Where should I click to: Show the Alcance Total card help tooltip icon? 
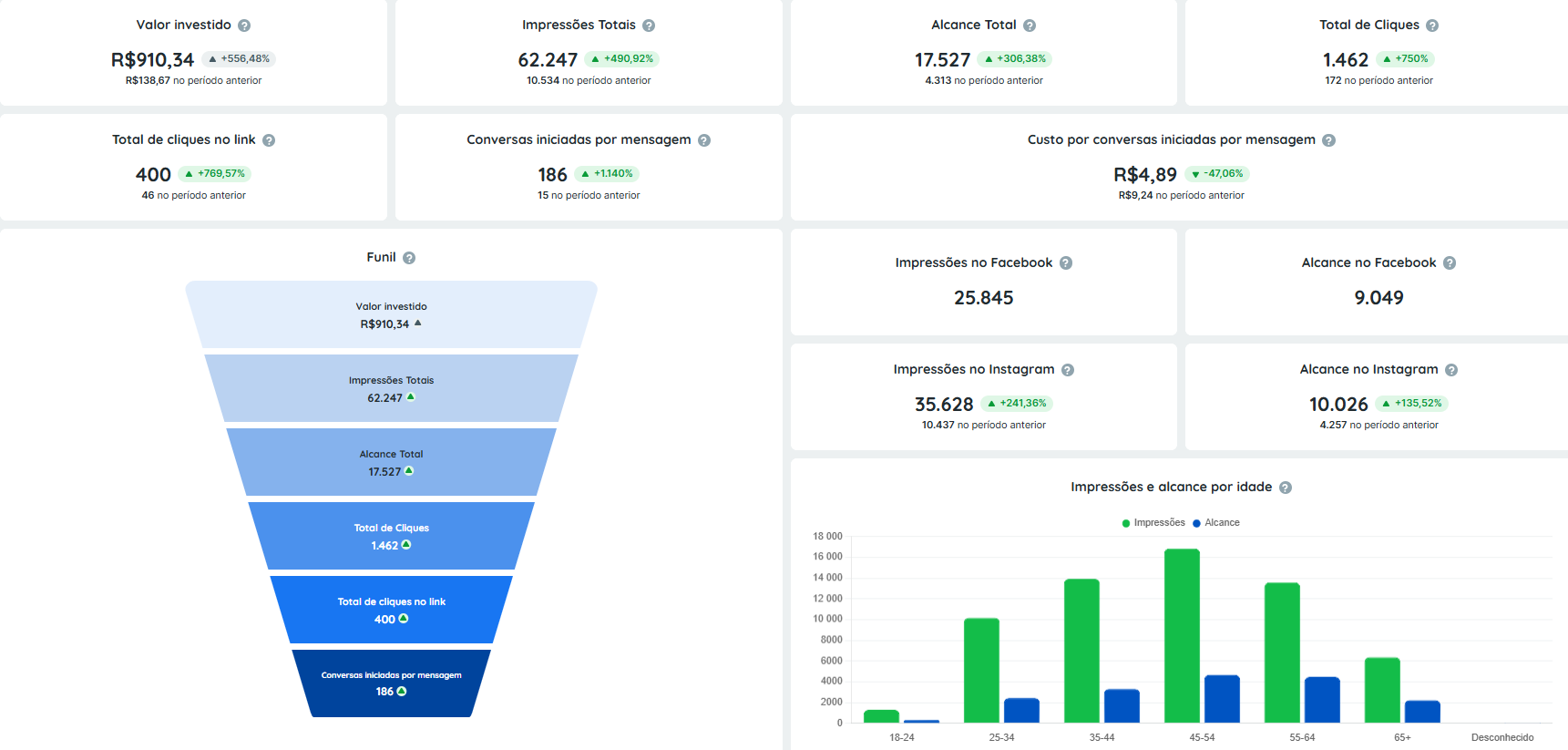(1030, 26)
